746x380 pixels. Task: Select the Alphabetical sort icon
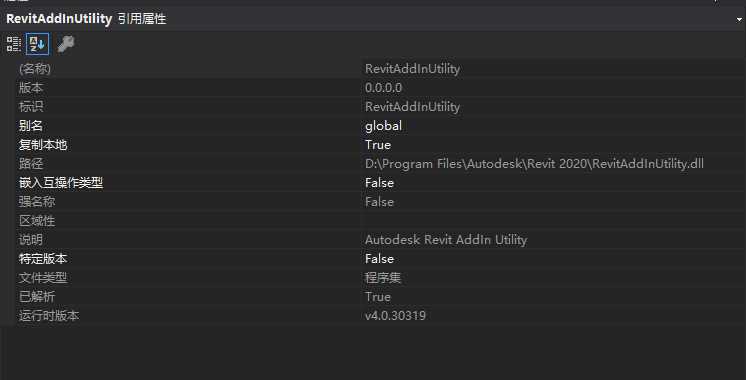click(37, 44)
